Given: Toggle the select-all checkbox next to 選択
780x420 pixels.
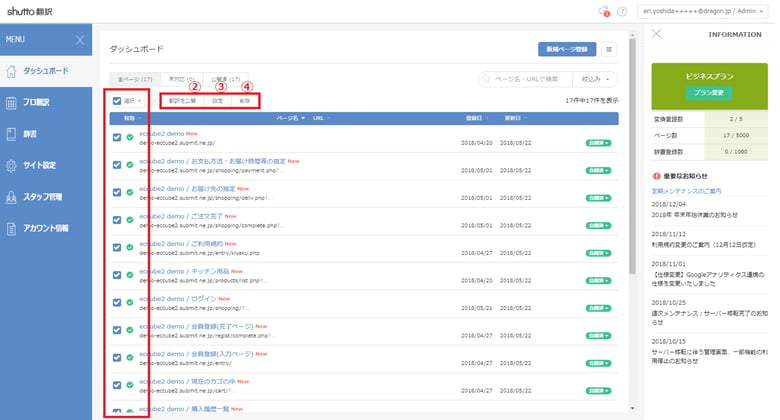Looking at the screenshot, I should (117, 101).
